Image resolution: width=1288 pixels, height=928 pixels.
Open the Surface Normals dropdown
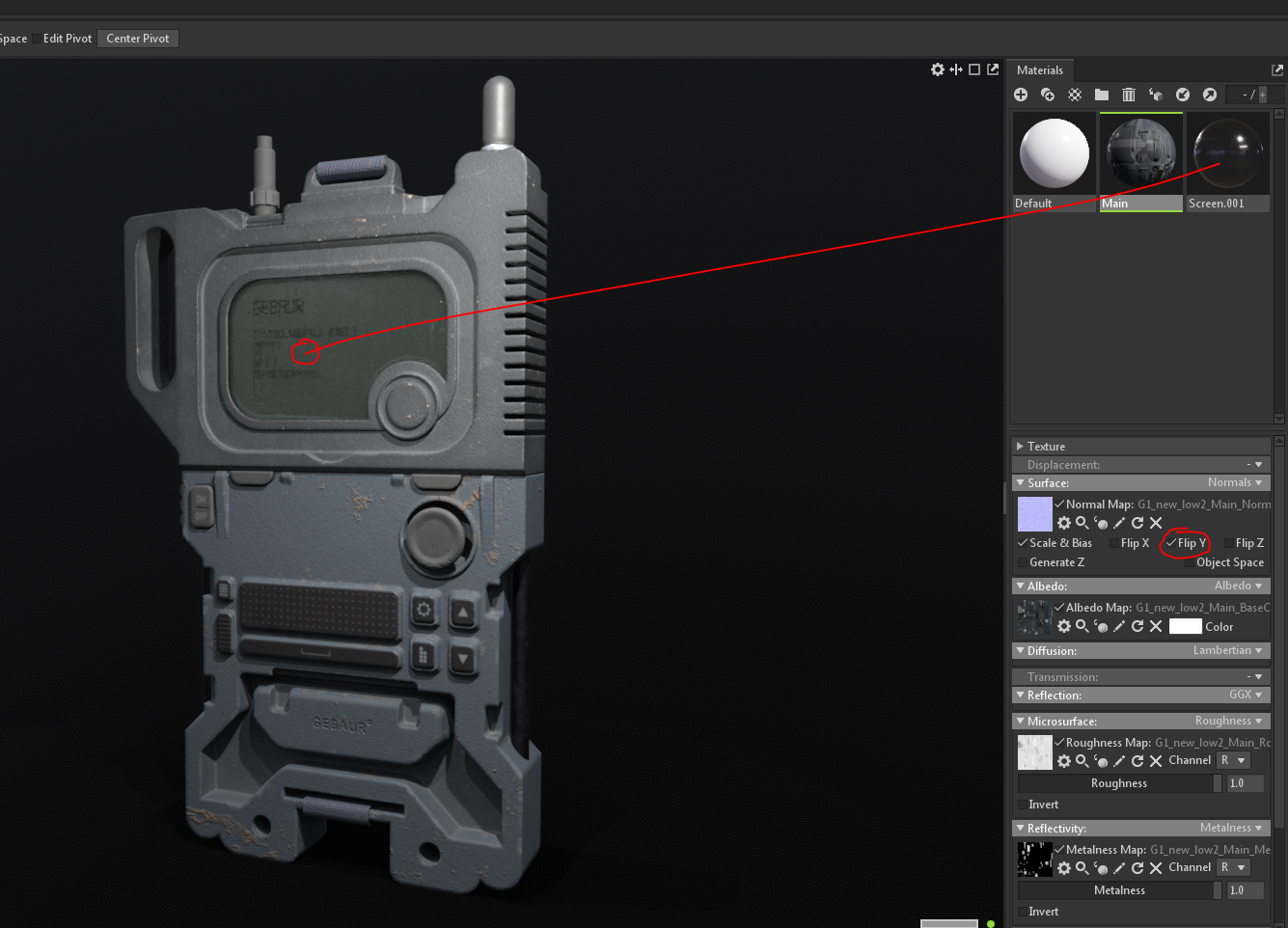[1235, 482]
